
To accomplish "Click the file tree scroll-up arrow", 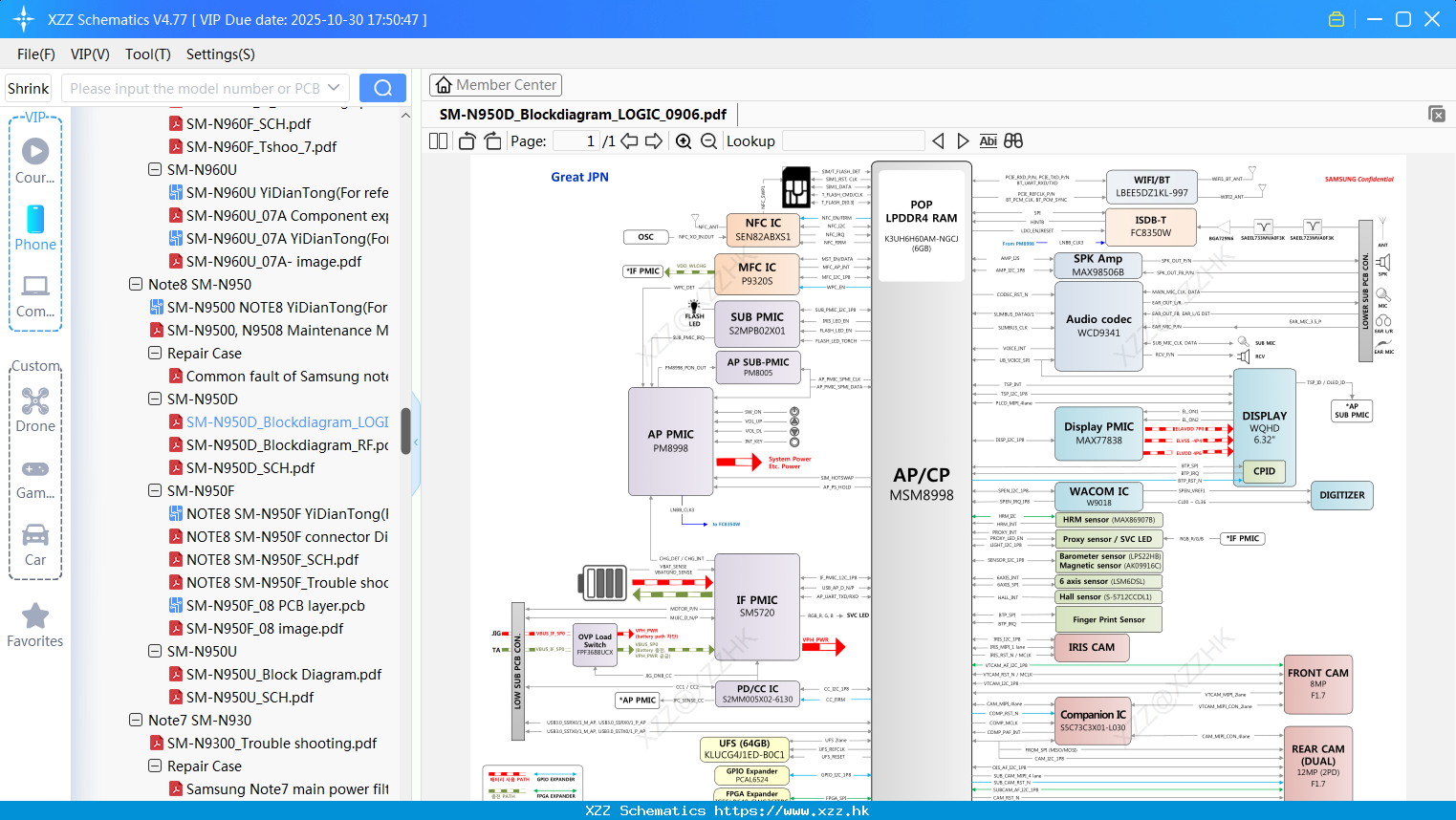I will tap(405, 116).
